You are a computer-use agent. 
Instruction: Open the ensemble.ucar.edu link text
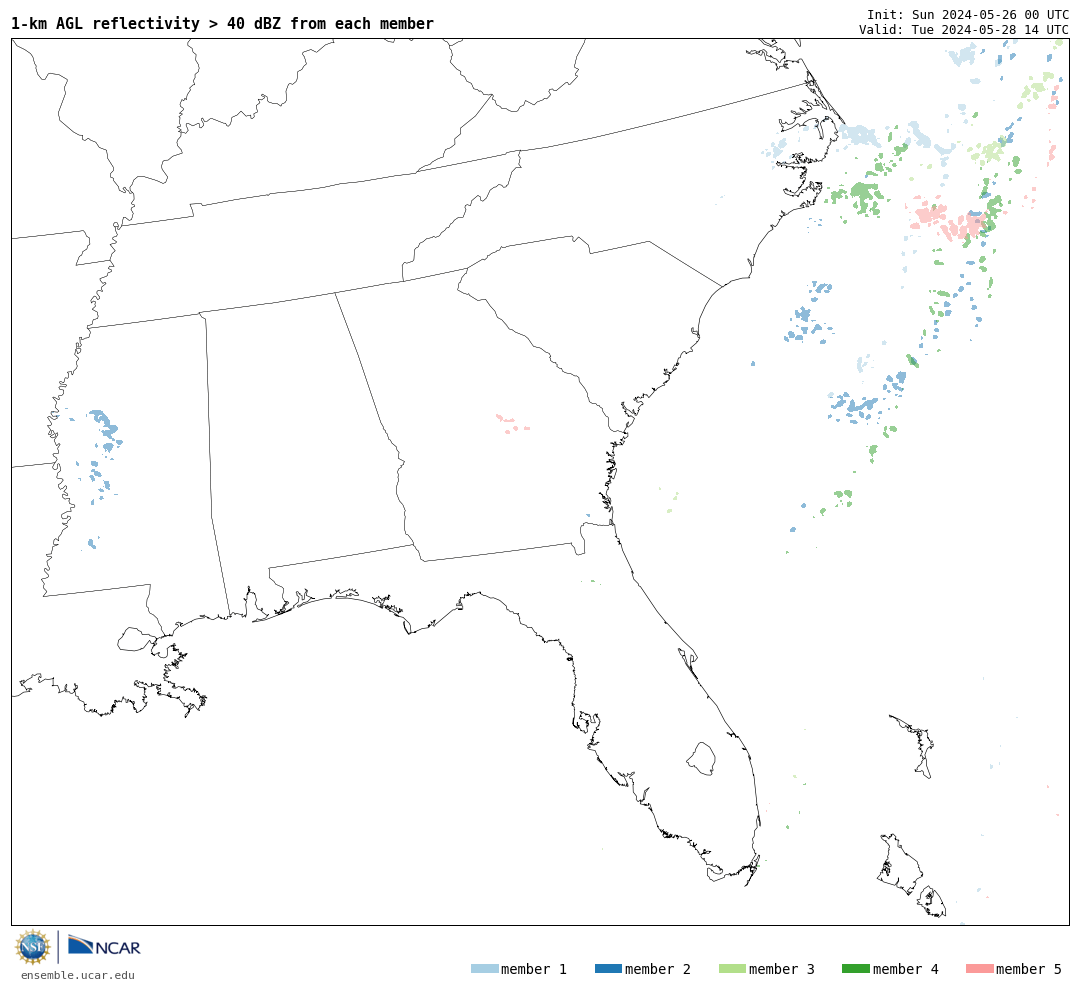point(78,975)
